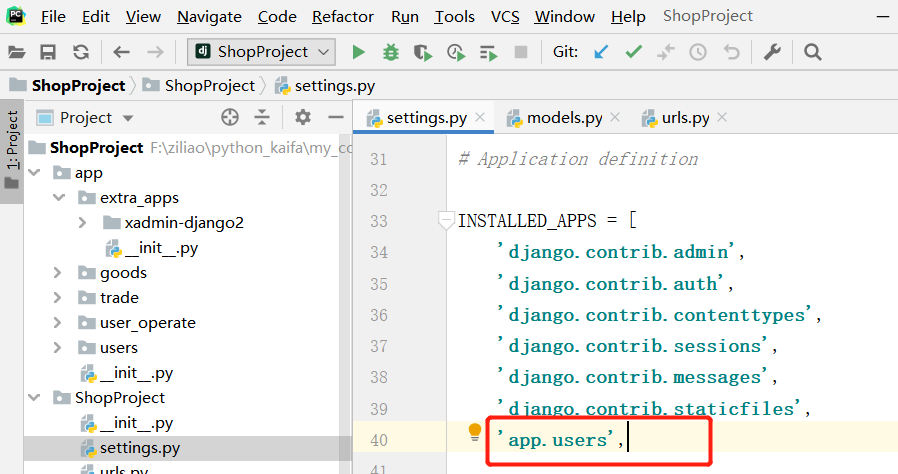The height and width of the screenshot is (474, 898).
Task: Click the Profile run icon
Action: pos(456,53)
